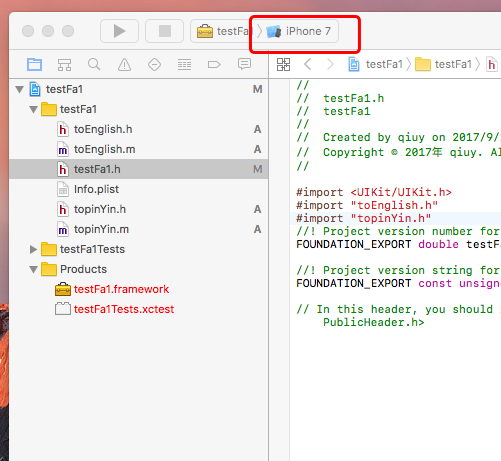Open the Issue navigator
This screenshot has height=461, width=501.
click(x=124, y=64)
